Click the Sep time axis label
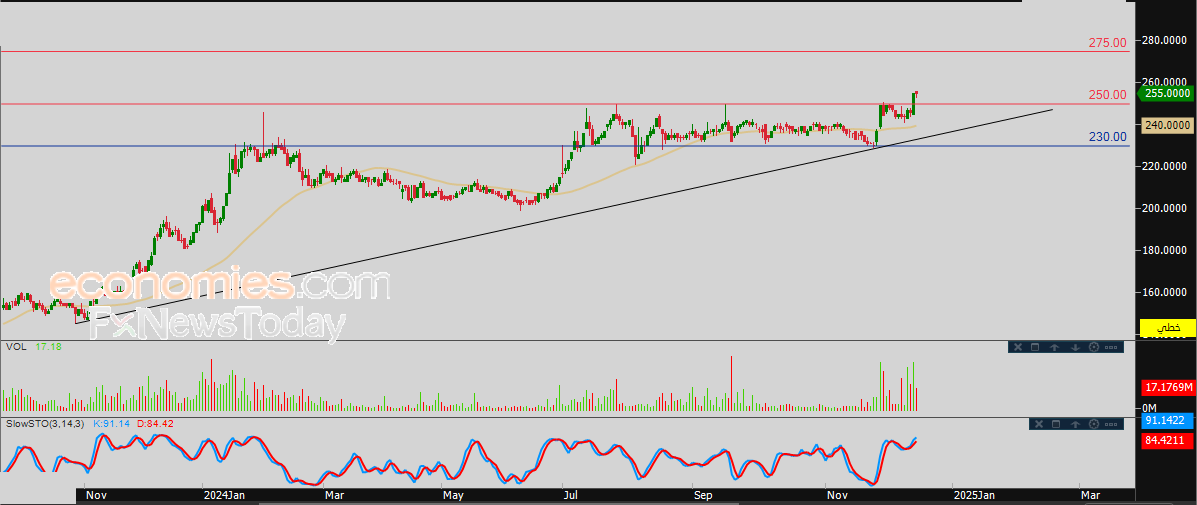This screenshot has width=1197, height=505. coord(702,495)
